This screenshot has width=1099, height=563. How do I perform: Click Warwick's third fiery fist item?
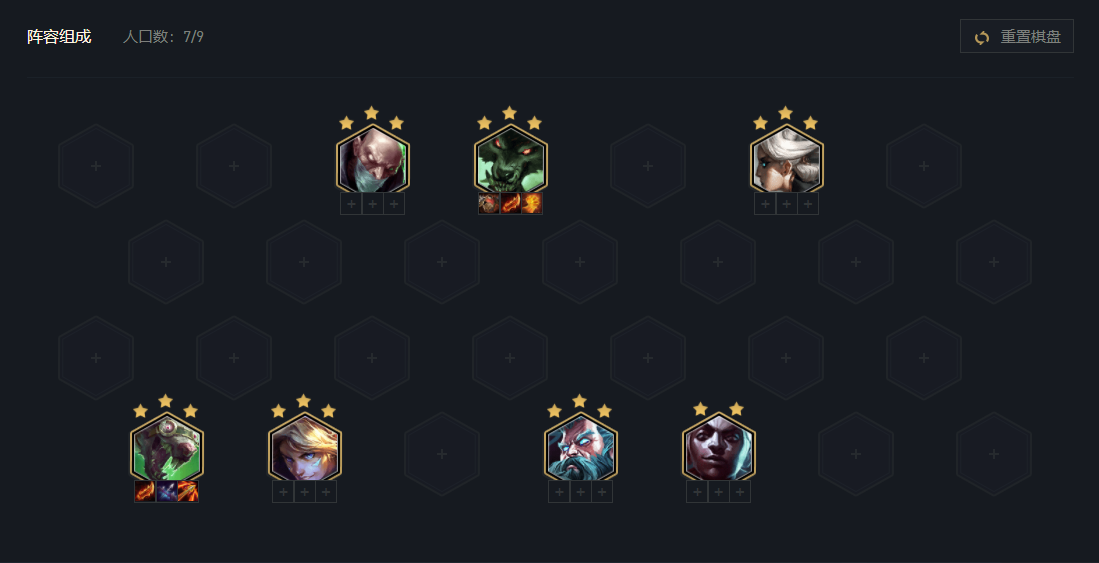pos(532,204)
